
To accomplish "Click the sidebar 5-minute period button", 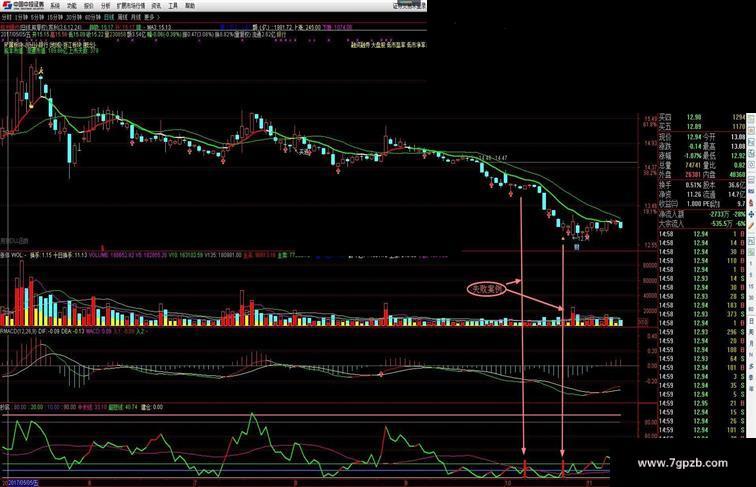I will pos(751,276).
